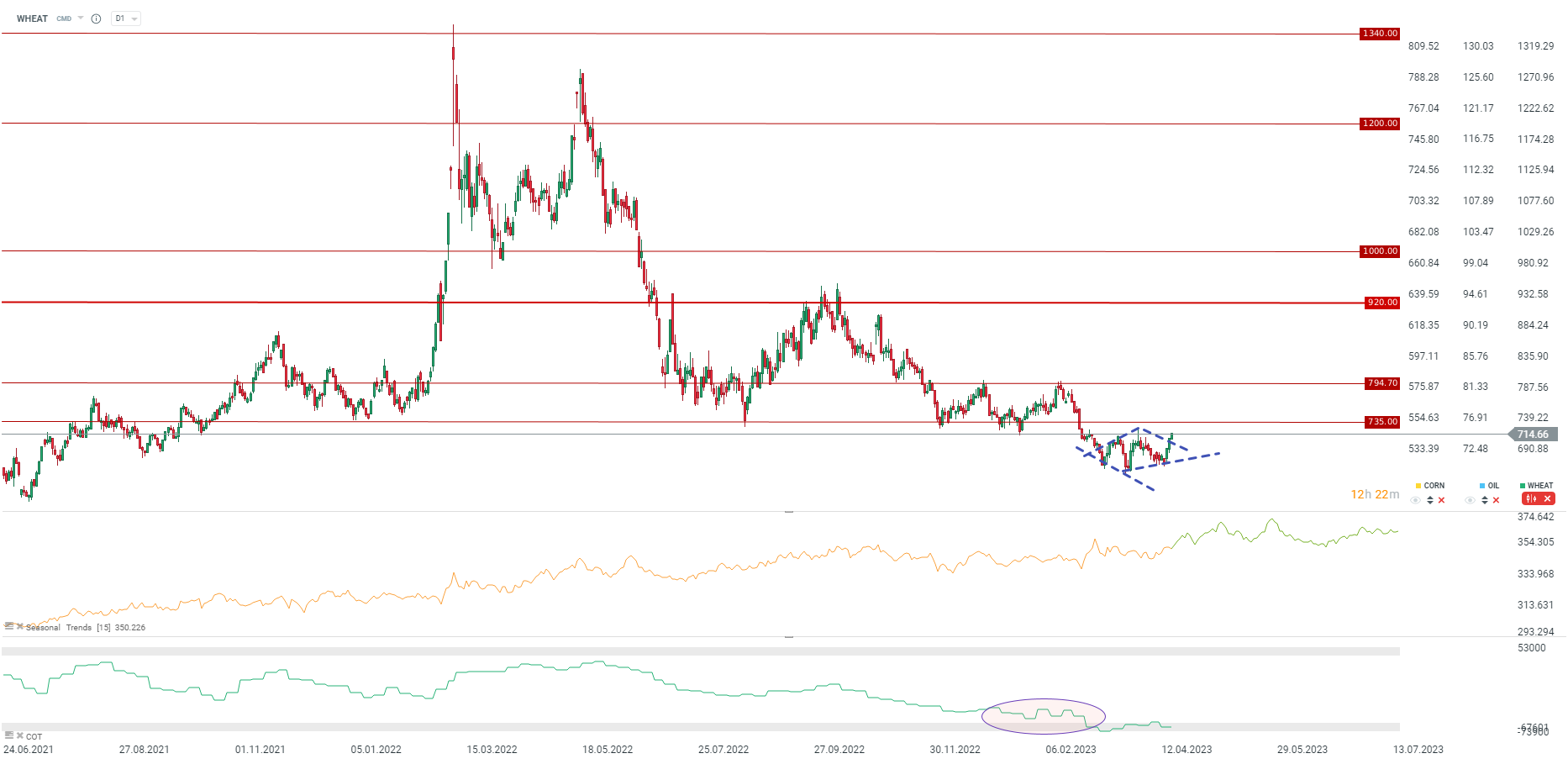Click the 12h 22m candle countdown timer

(x=1375, y=494)
